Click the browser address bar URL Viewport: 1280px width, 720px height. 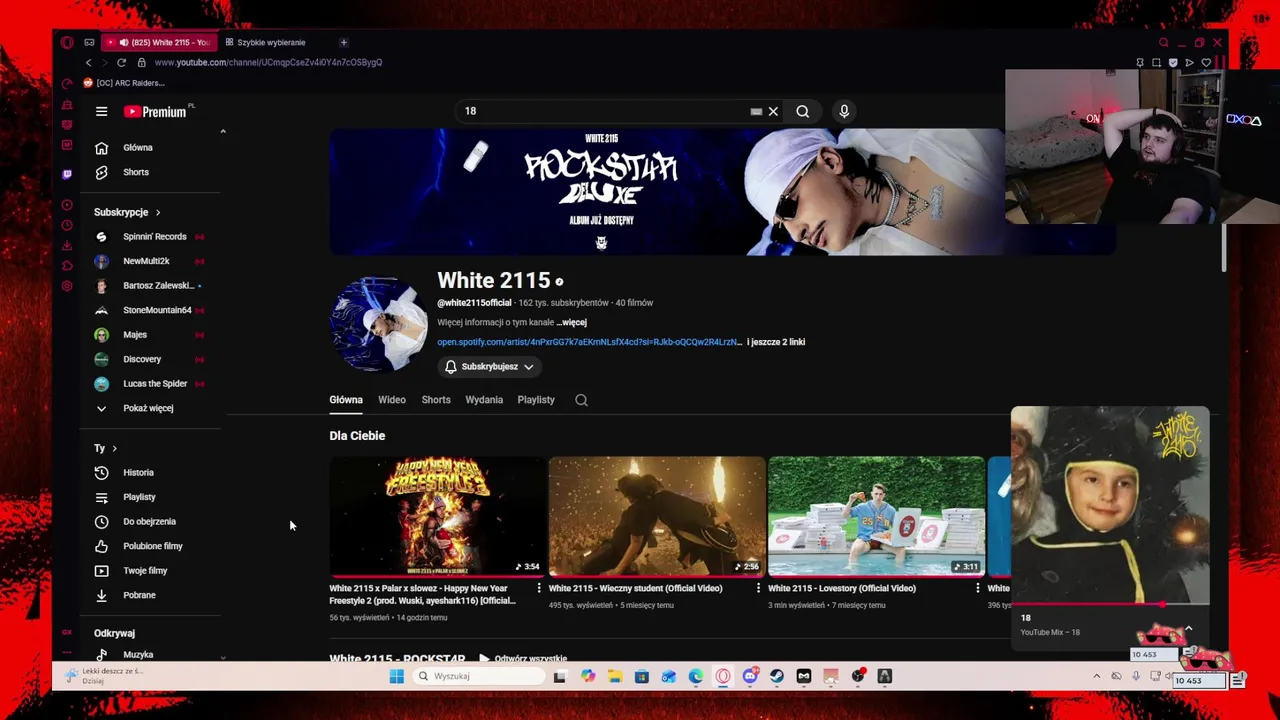(x=268, y=62)
